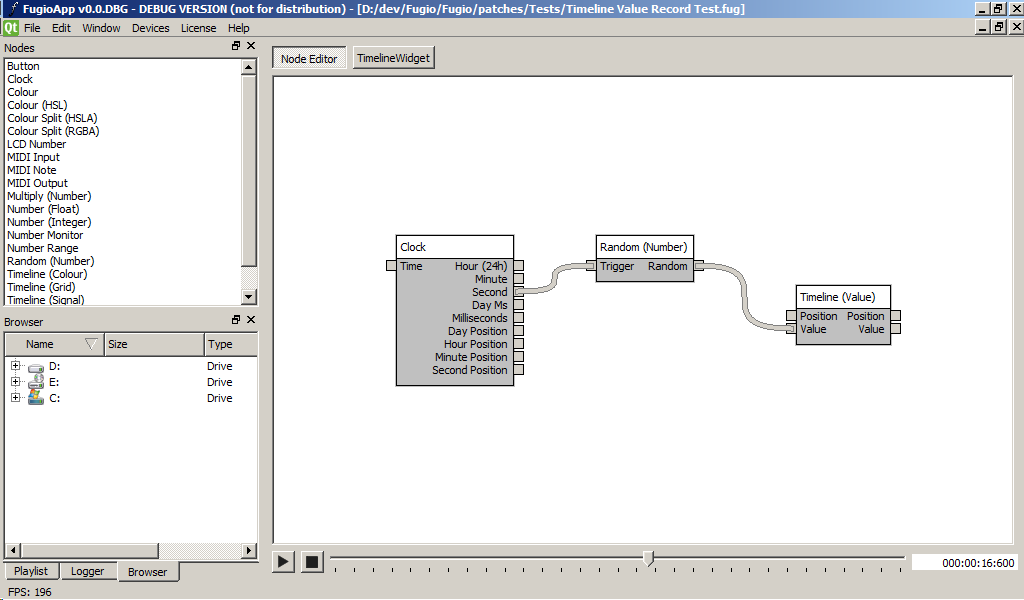
Task: Click the E: CD drive icon
Action: 35,382
